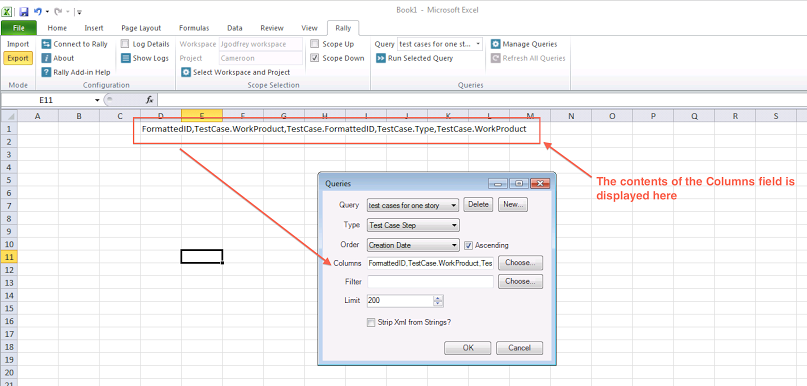
Task: Click the Connect to Rally icon
Action: [x=46, y=44]
